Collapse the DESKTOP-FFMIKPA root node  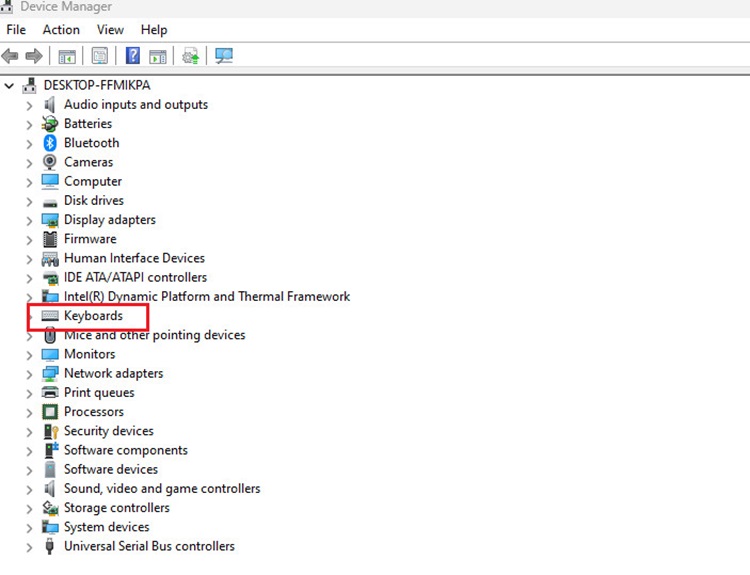coord(10,86)
